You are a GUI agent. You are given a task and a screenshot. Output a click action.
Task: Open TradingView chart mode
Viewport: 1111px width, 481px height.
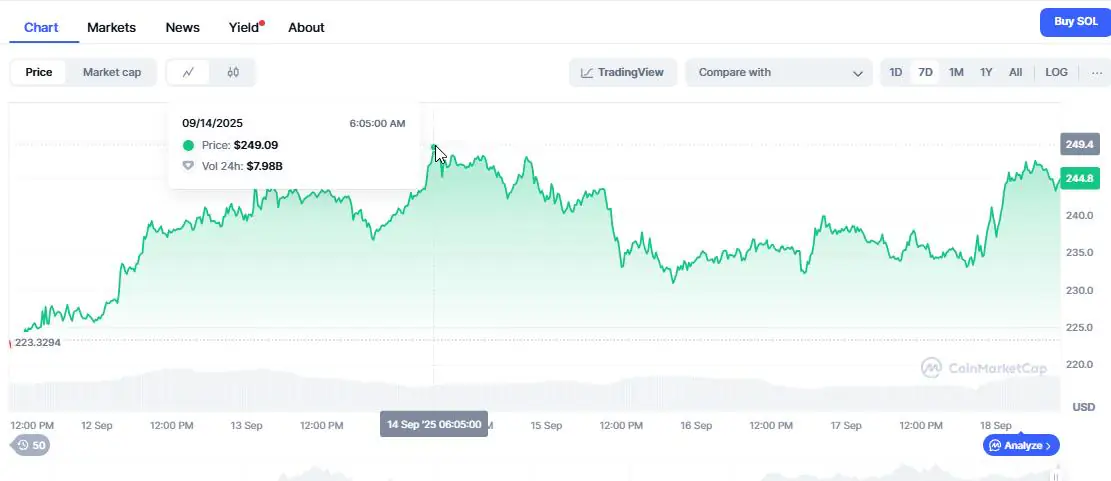[623, 72]
